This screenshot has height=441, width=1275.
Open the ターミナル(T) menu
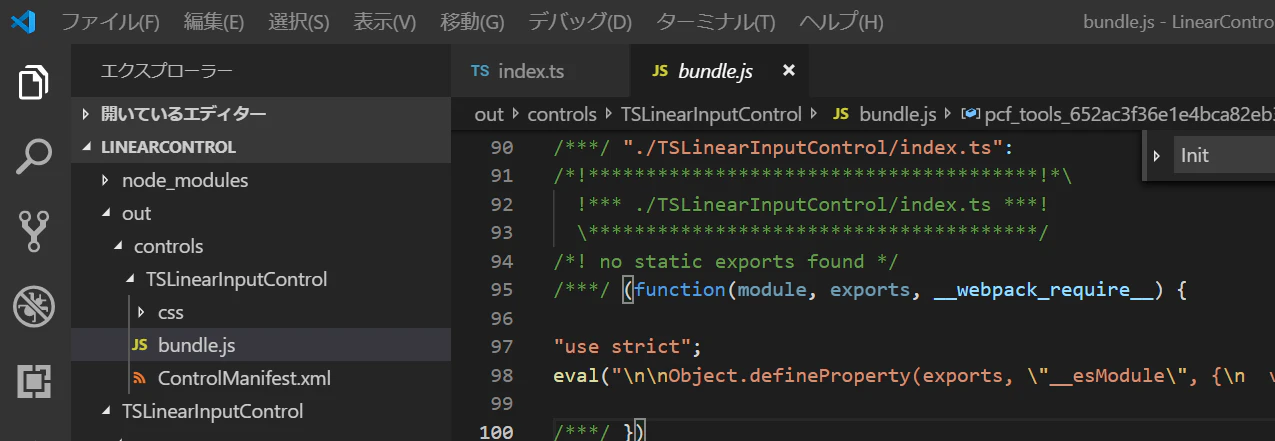click(716, 21)
